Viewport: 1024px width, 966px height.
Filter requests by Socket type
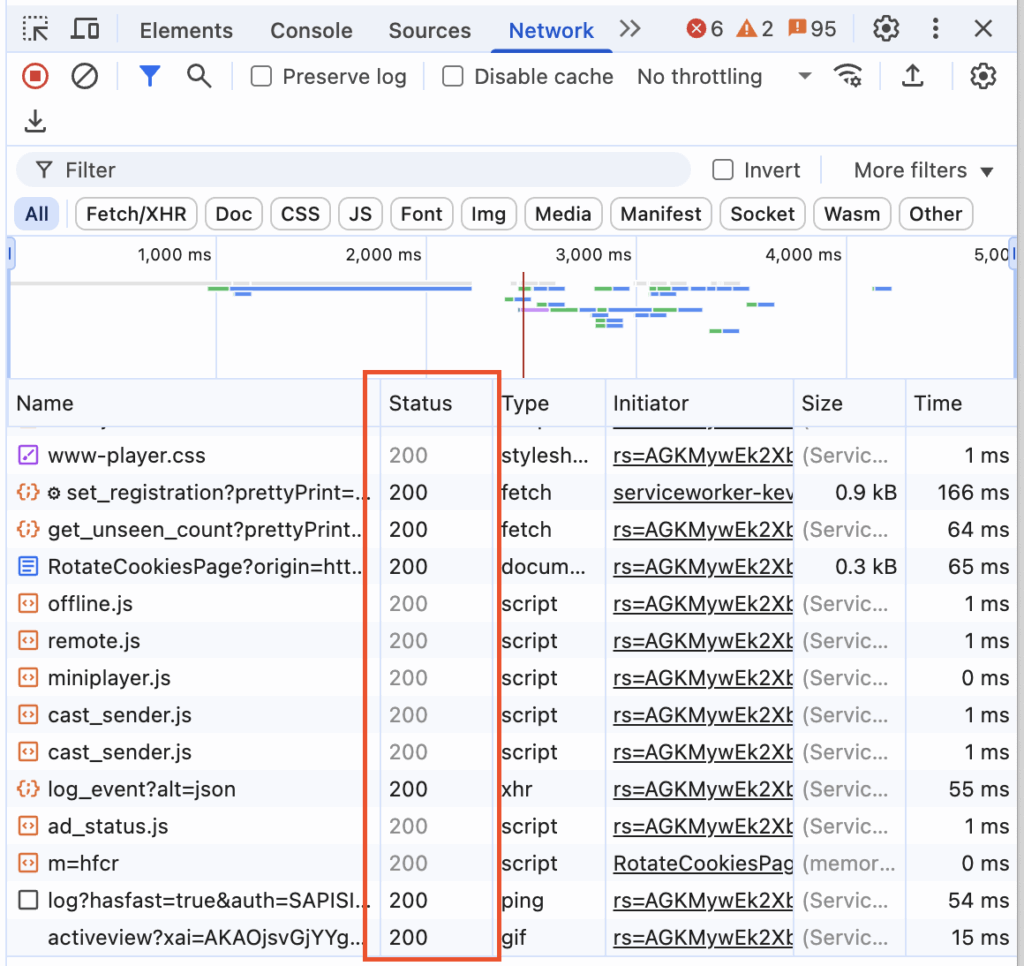[762, 214]
